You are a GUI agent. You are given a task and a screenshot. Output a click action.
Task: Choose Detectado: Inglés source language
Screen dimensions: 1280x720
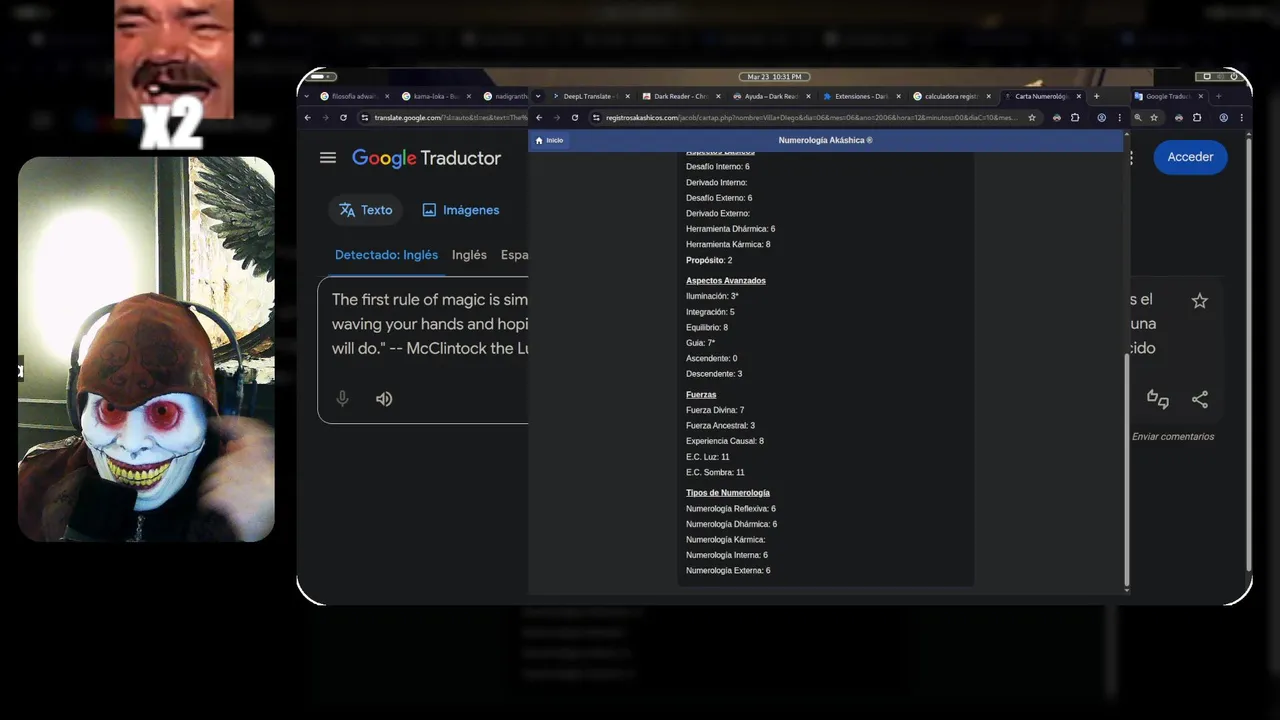(386, 255)
